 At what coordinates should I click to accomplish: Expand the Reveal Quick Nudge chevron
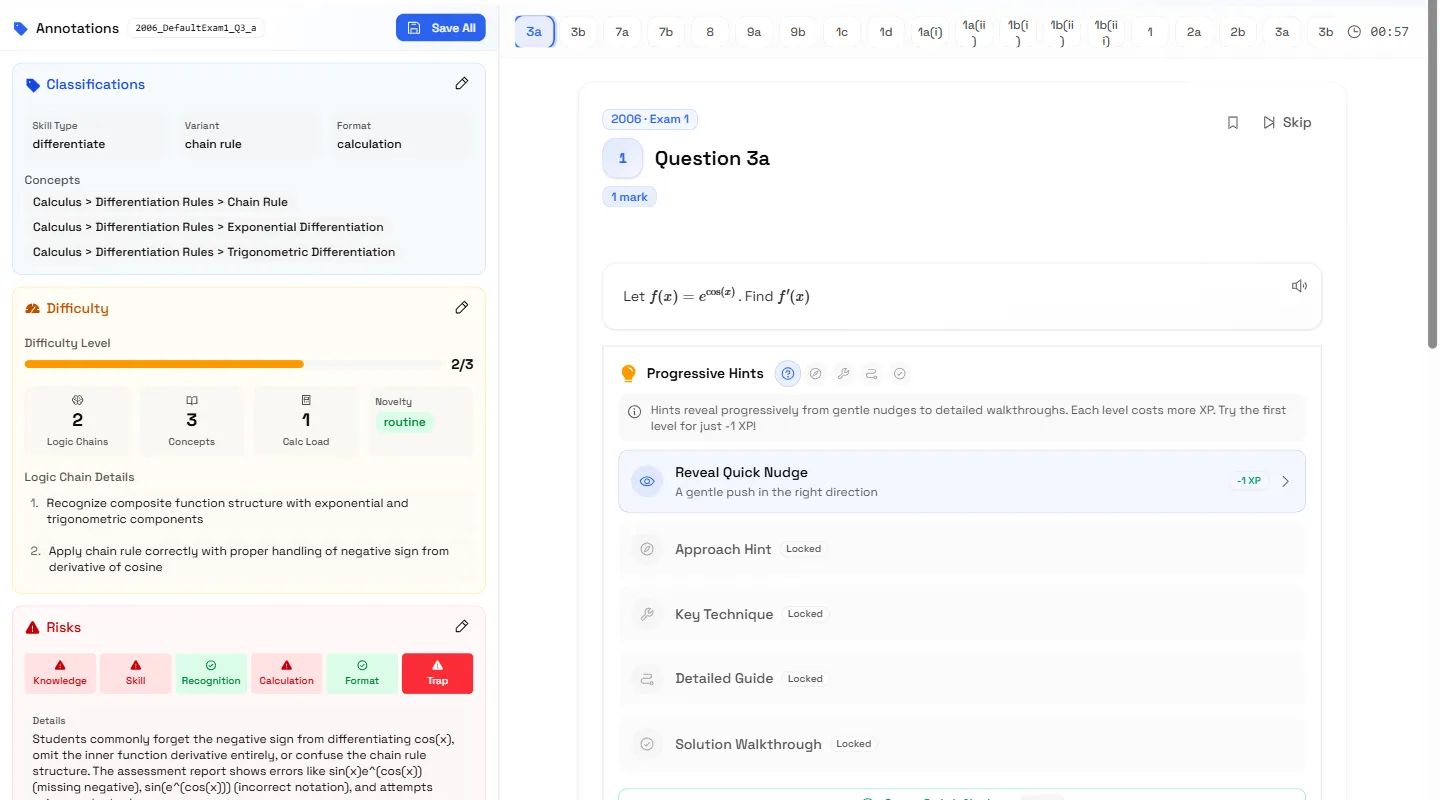click(1286, 481)
